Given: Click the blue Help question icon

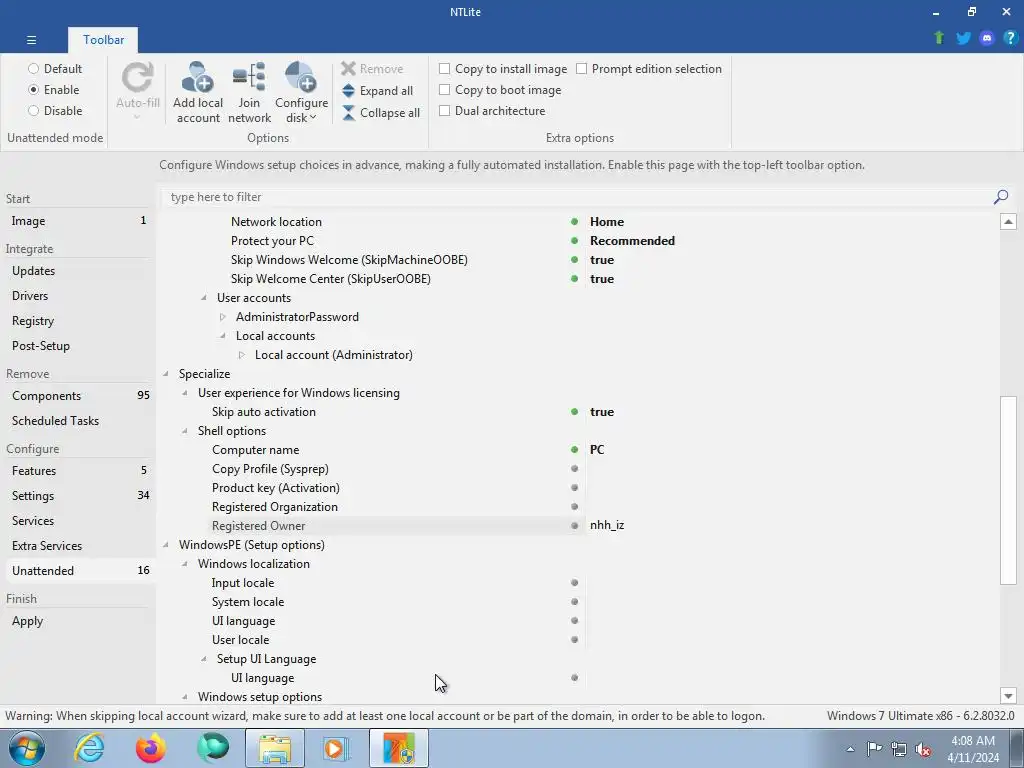Looking at the screenshot, I should [x=1010, y=38].
